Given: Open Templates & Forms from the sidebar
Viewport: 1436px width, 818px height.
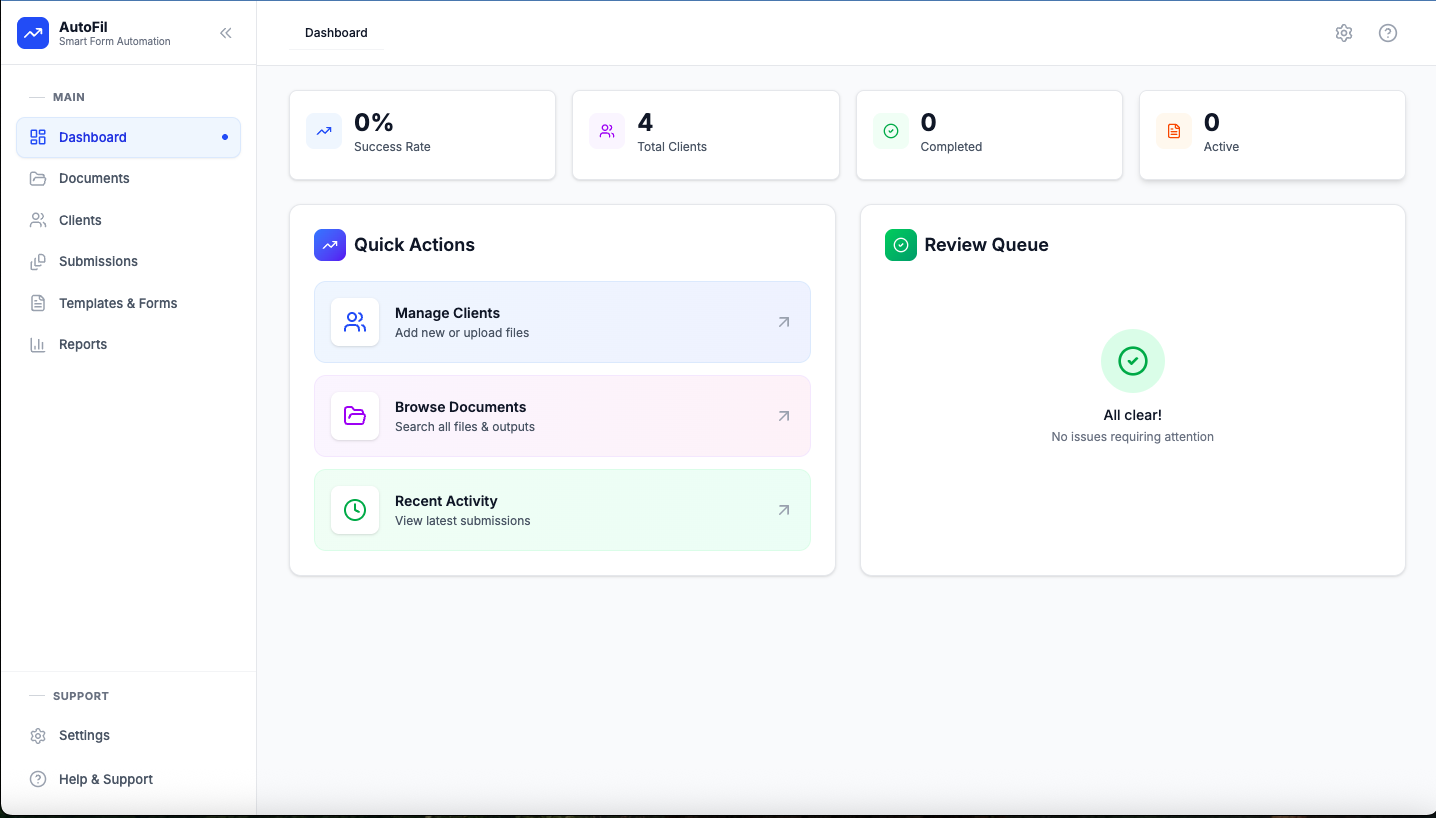Looking at the screenshot, I should tap(119, 303).
